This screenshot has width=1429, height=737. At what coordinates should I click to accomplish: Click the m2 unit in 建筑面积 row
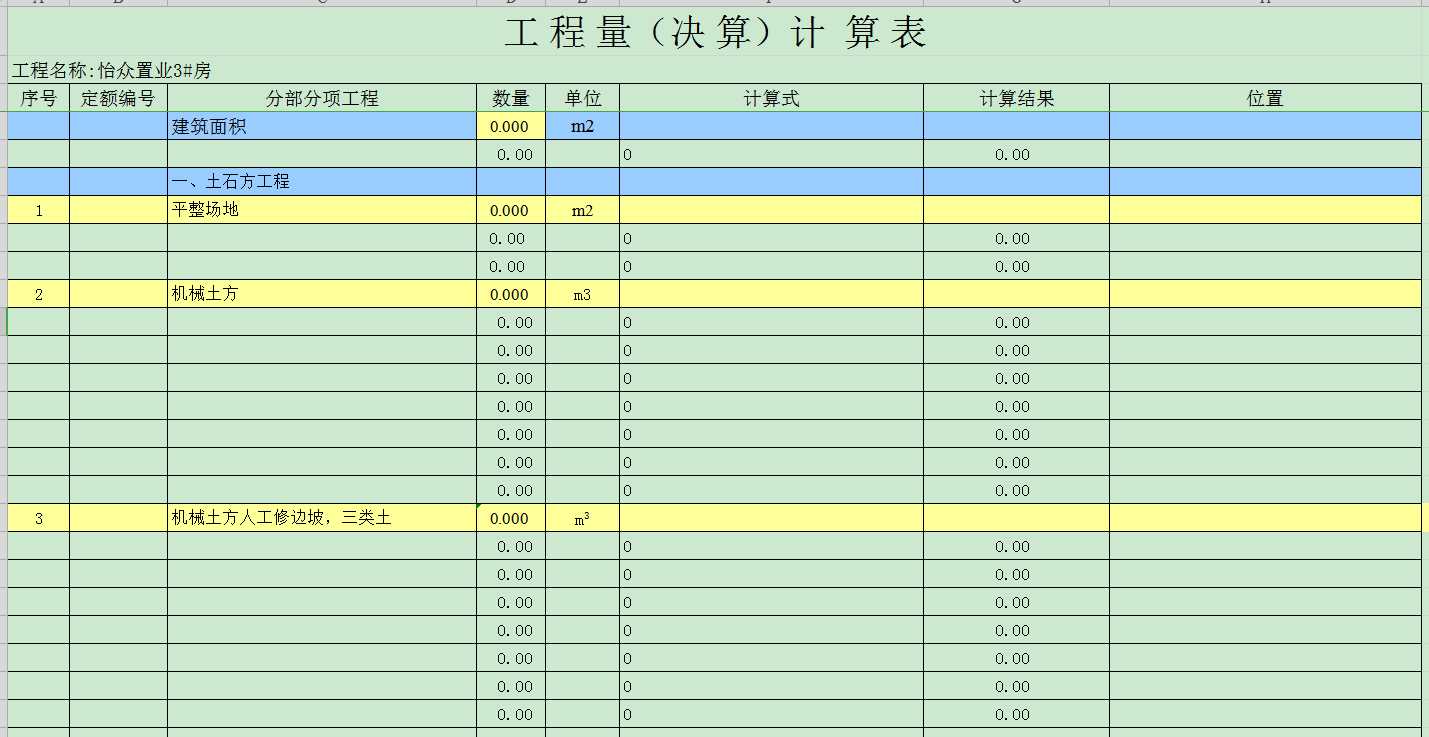(583, 126)
